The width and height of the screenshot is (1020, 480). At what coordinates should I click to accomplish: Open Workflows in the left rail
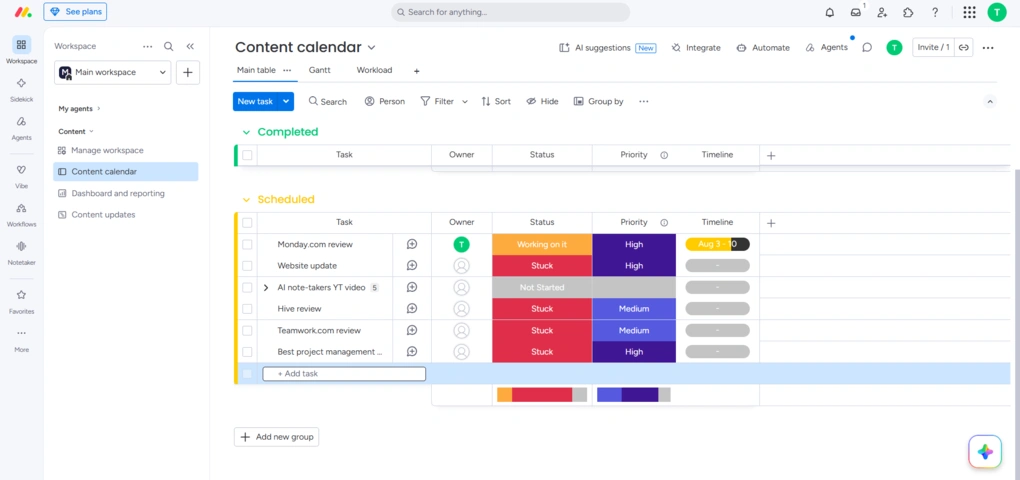pyautogui.click(x=21, y=214)
